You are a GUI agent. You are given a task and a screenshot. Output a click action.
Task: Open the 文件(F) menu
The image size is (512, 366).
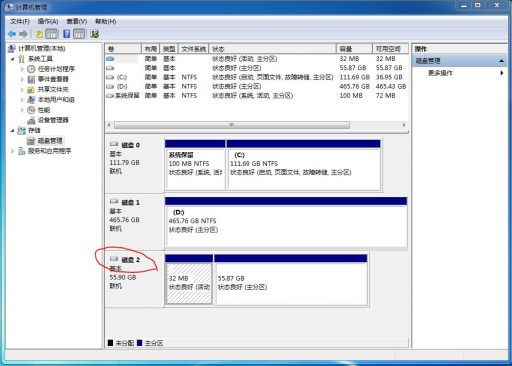pos(20,21)
